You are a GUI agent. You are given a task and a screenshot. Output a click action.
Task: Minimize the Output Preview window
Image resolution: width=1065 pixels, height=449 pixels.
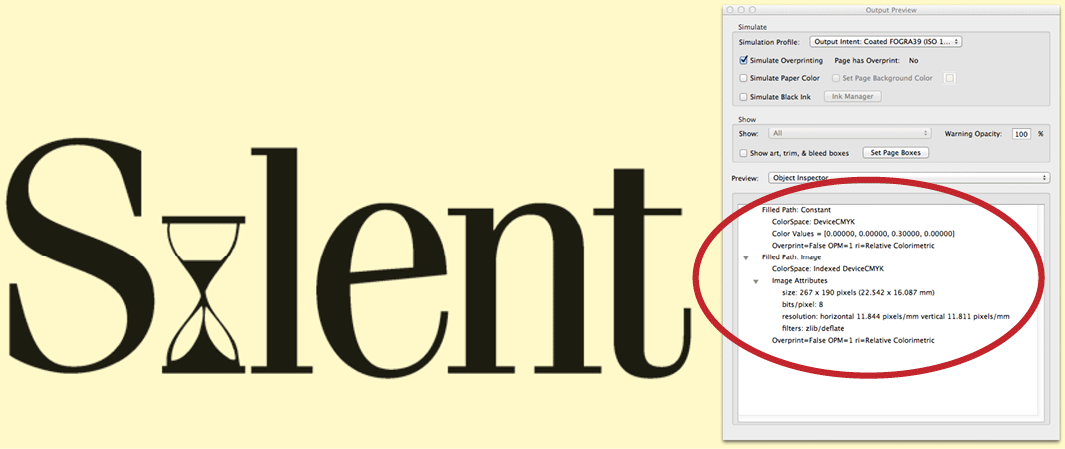click(741, 10)
